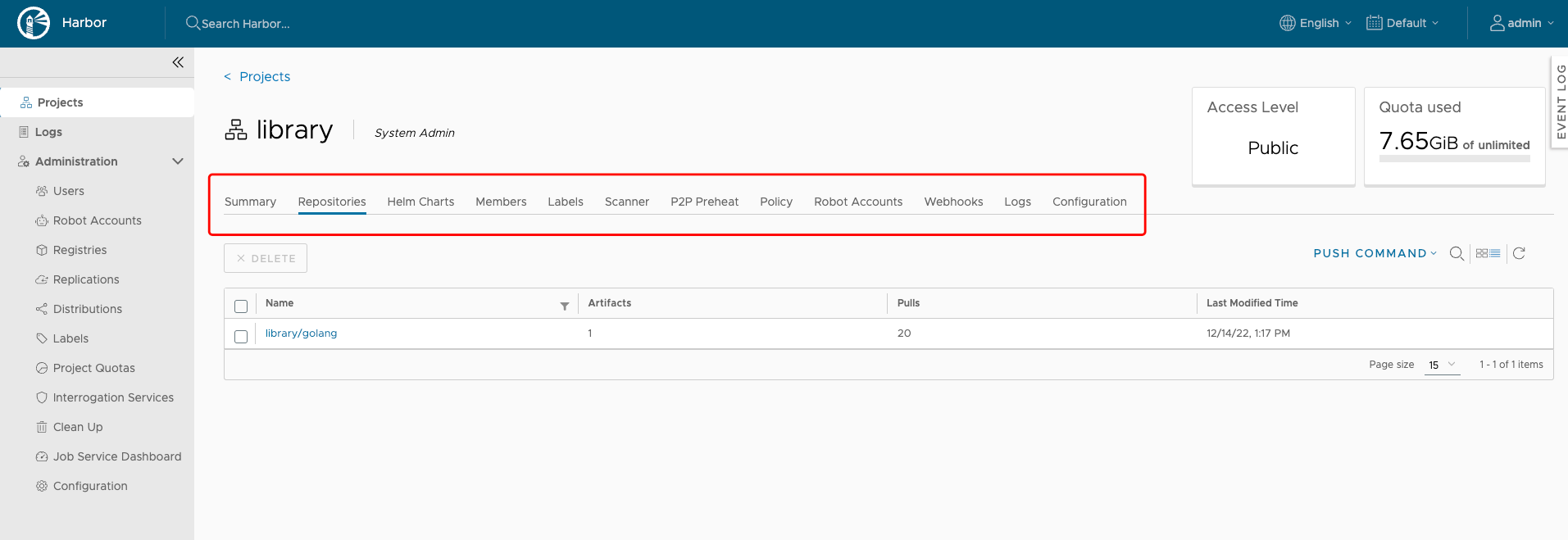Click the Administration sidebar icon

click(24, 161)
